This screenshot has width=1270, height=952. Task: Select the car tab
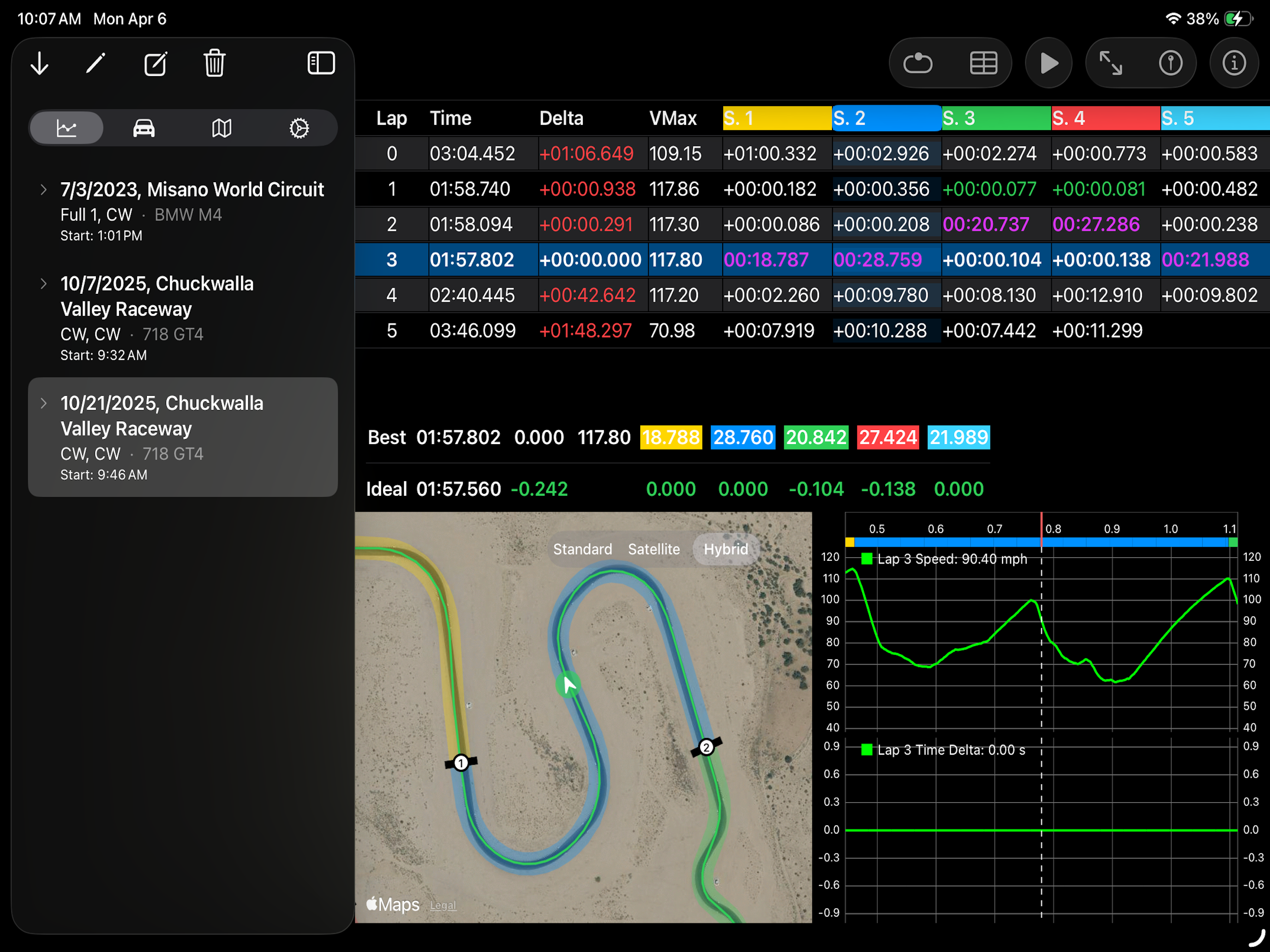point(144,127)
